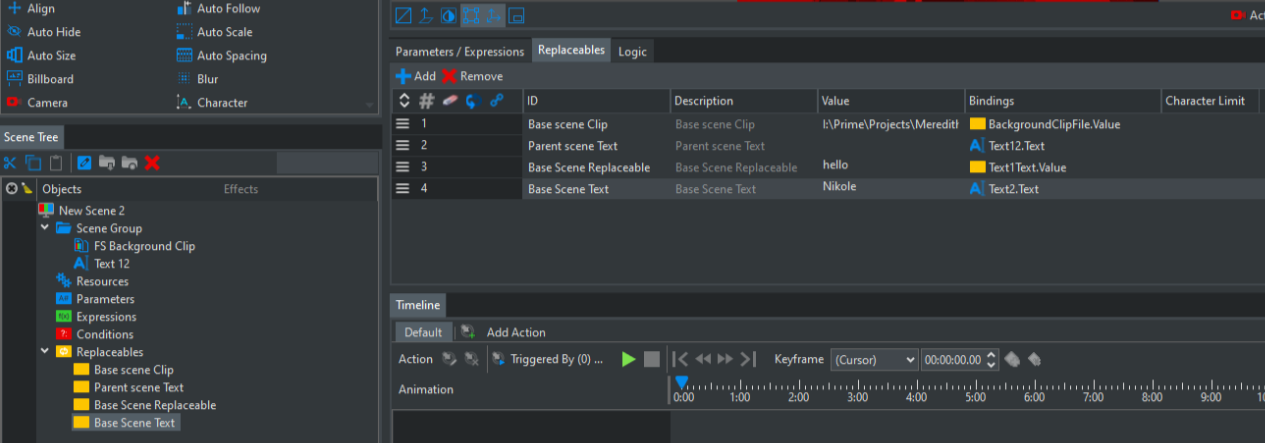The image size is (1265, 443).
Task: Open the Logic tab
Action: [x=632, y=51]
